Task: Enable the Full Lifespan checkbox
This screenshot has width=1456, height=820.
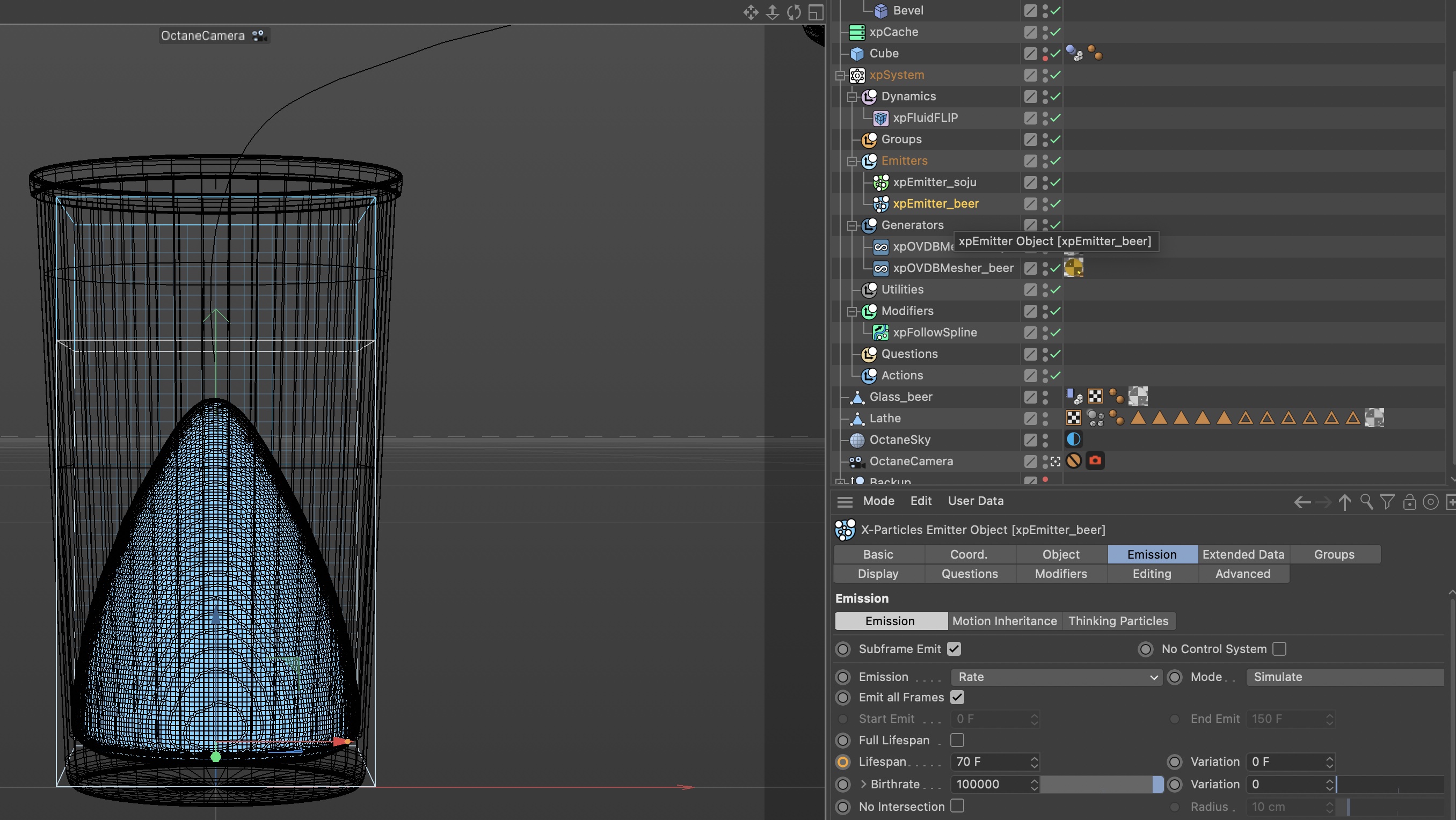Action: tap(957, 740)
